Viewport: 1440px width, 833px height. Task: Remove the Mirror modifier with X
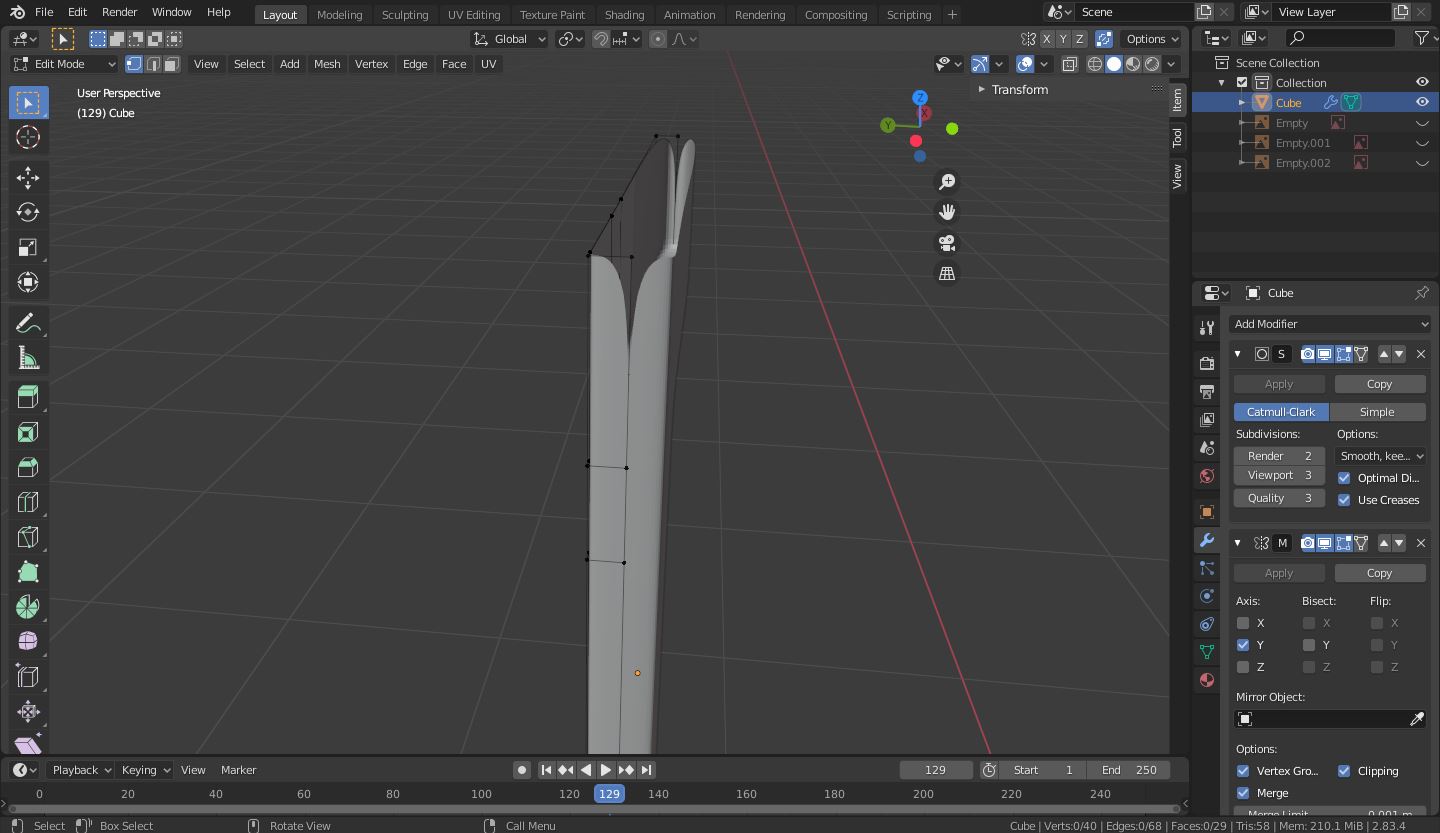click(1420, 543)
